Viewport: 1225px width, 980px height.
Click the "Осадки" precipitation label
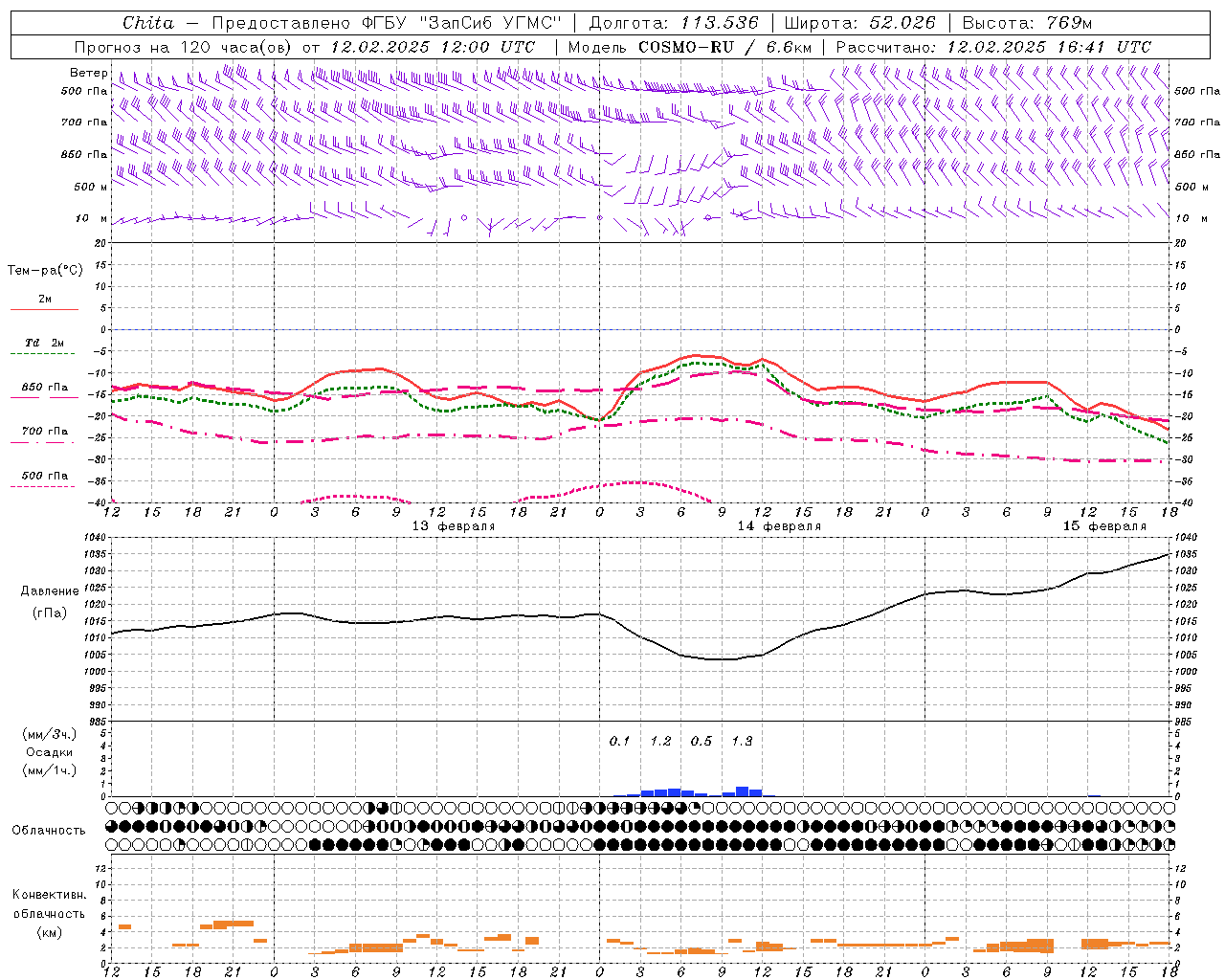coord(50,752)
